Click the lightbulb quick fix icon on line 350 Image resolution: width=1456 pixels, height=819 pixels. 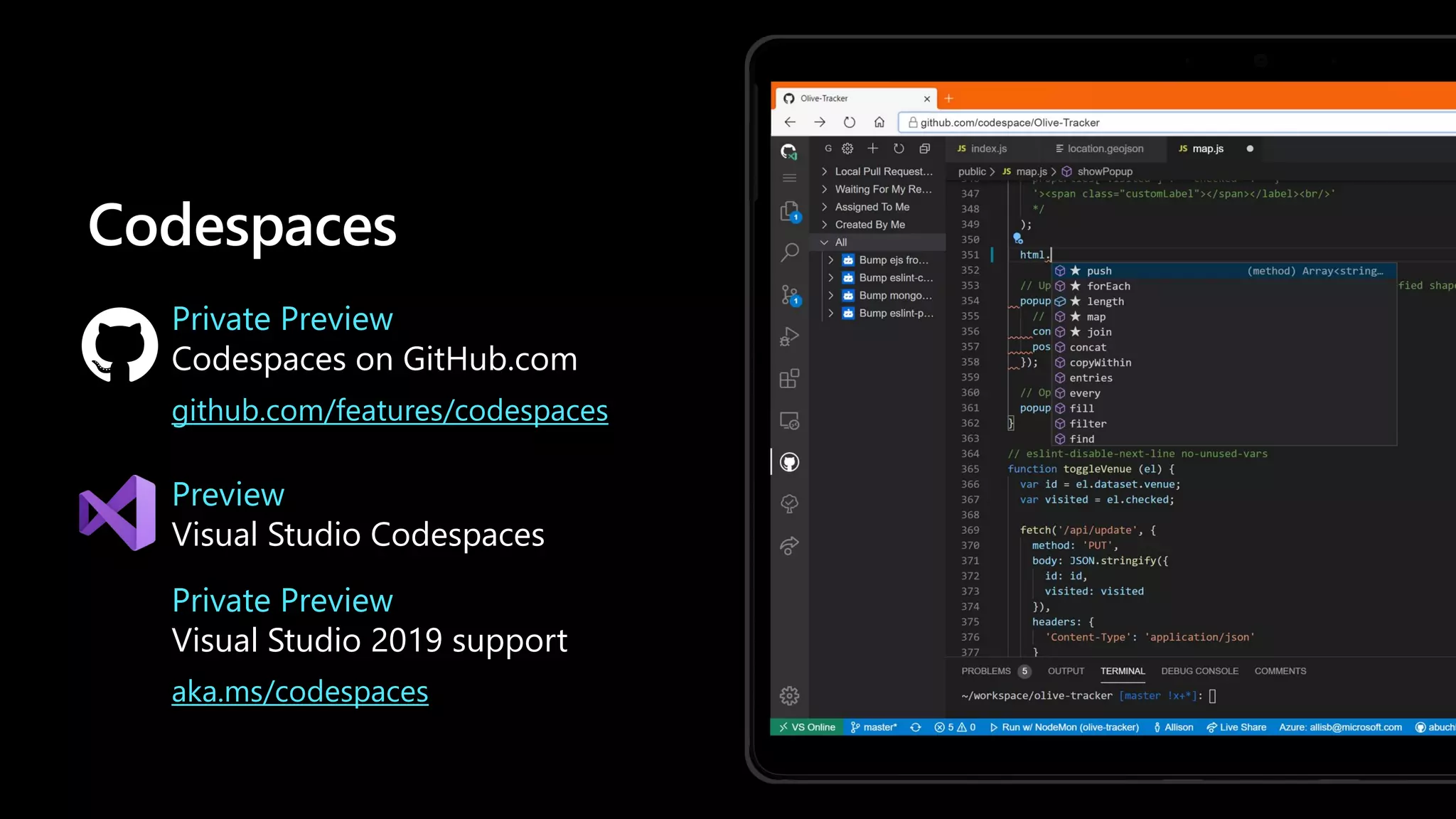click(x=1018, y=239)
